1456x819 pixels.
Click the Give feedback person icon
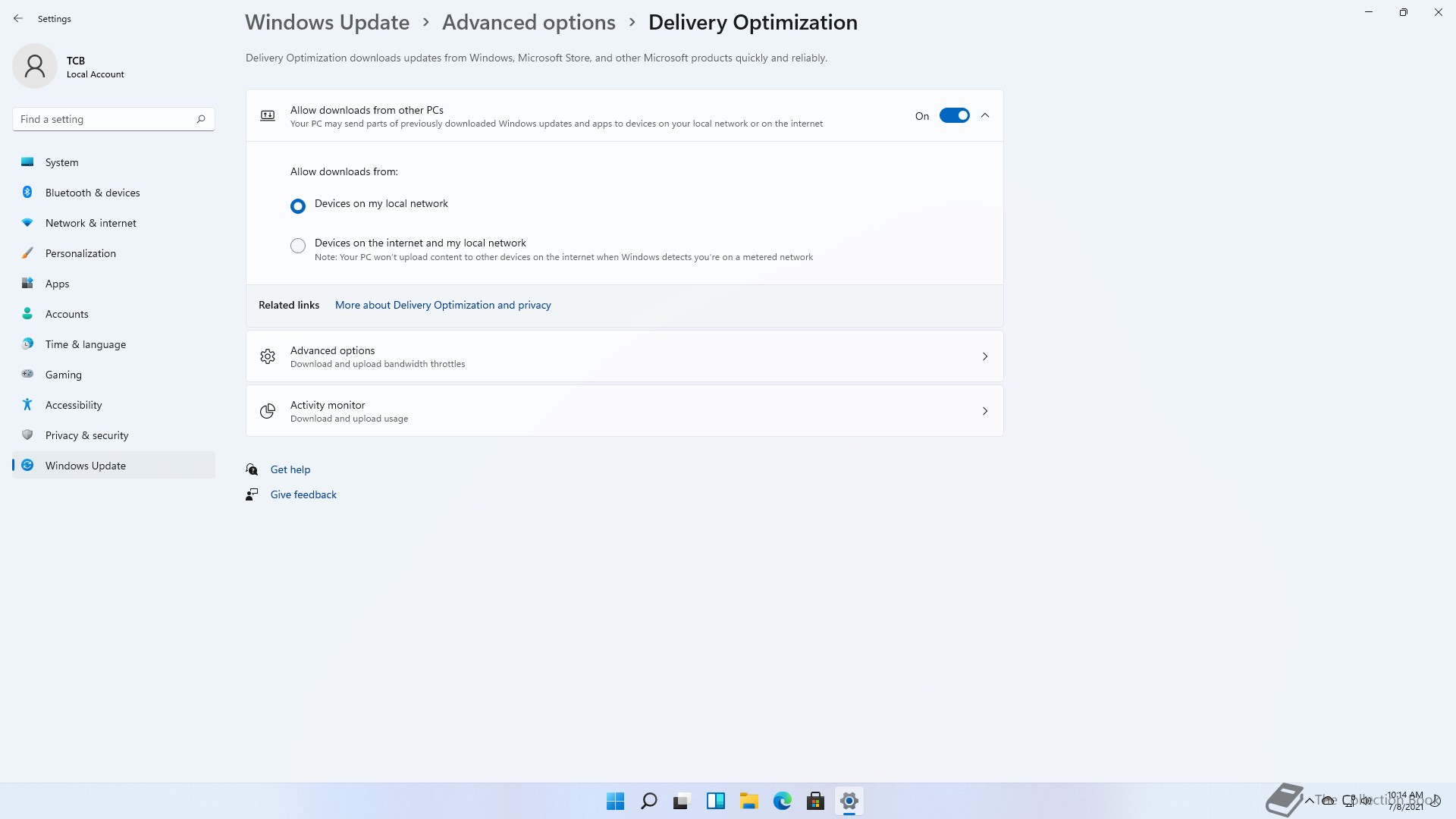pyautogui.click(x=252, y=494)
